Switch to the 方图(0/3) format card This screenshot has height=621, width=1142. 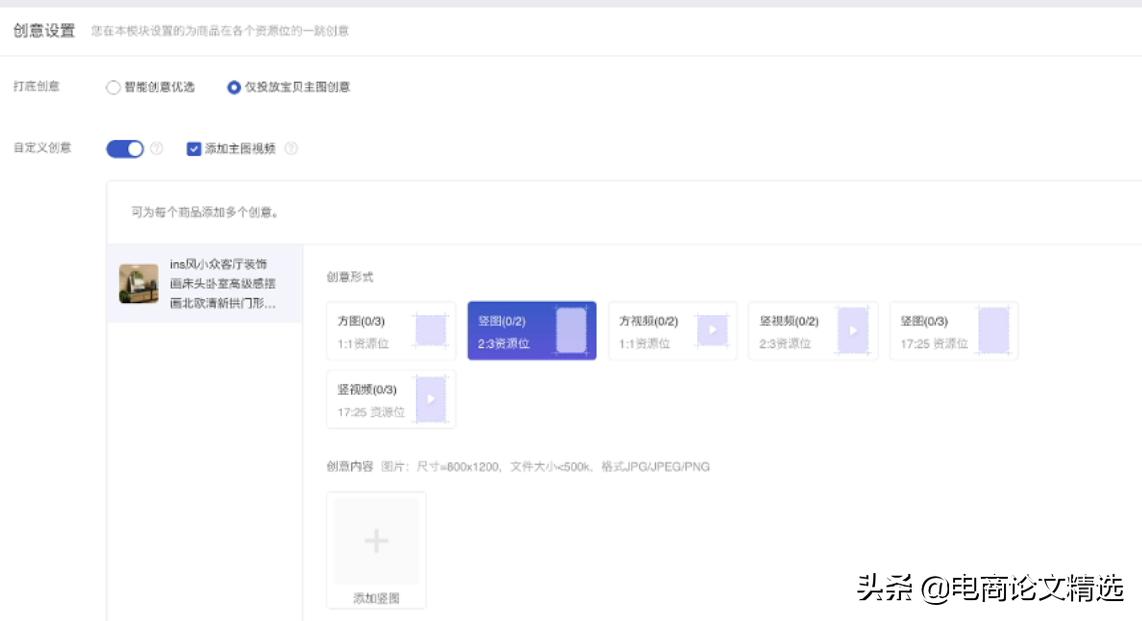(390, 330)
